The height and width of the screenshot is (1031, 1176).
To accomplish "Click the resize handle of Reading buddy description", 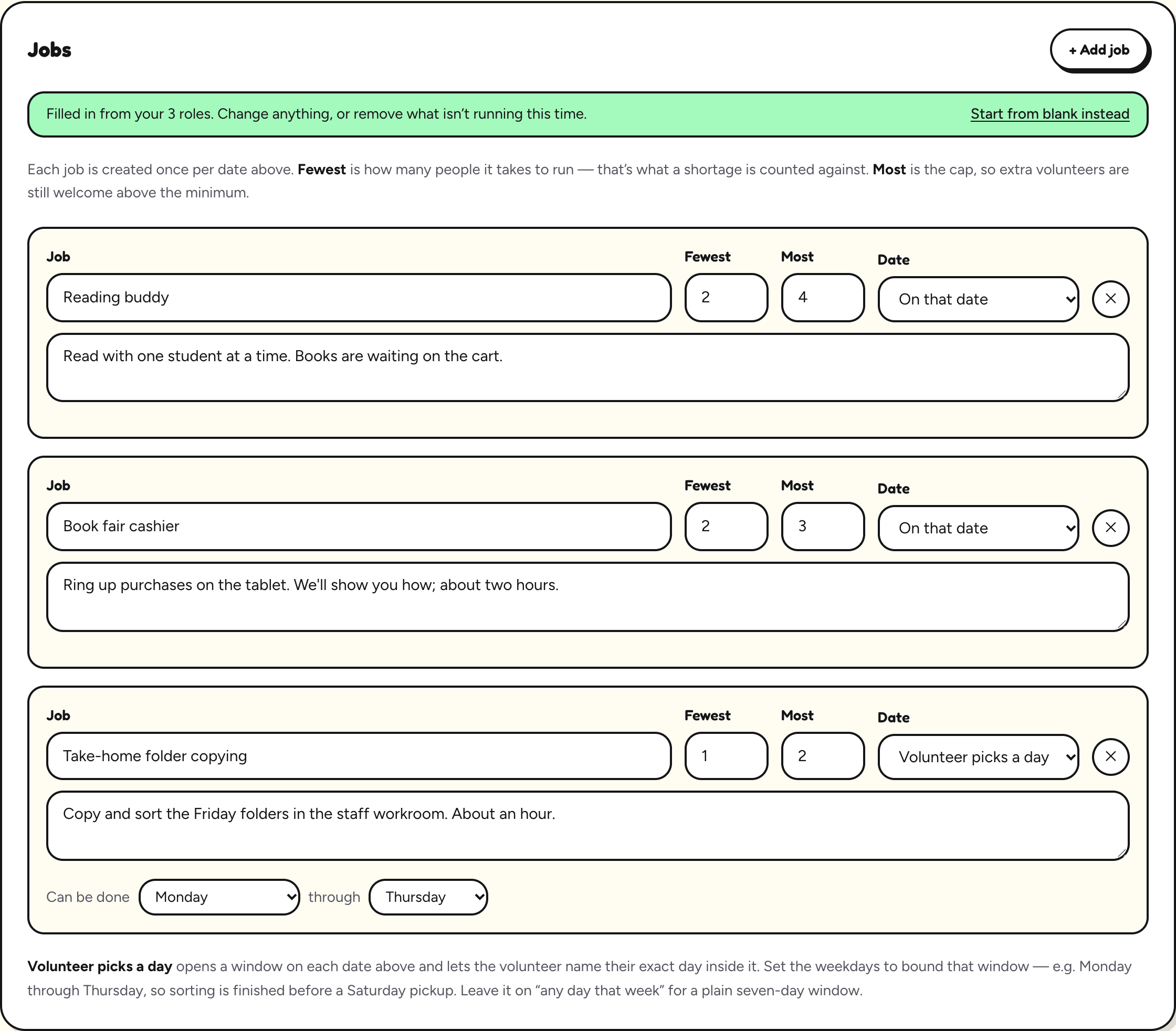I will (x=1122, y=394).
